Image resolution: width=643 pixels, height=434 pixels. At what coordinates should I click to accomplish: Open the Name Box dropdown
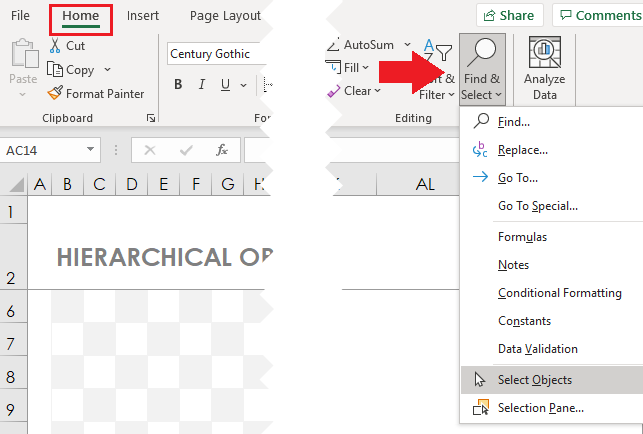91,150
